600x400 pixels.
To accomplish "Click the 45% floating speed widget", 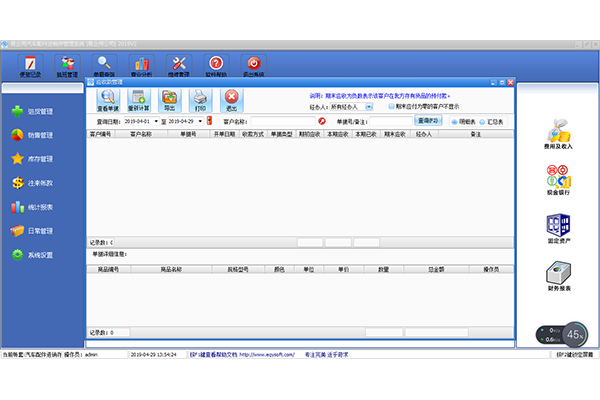I will point(562,334).
